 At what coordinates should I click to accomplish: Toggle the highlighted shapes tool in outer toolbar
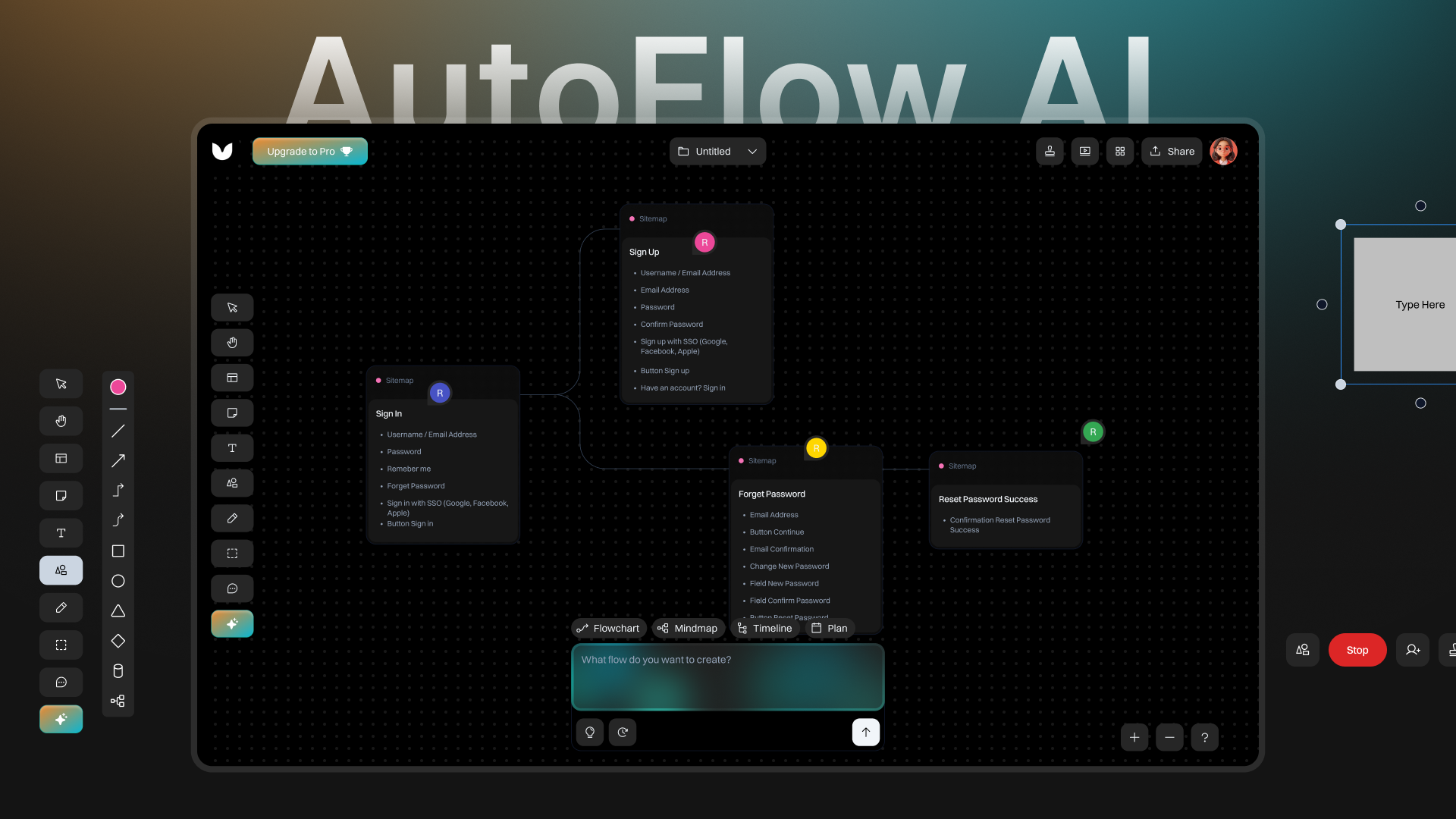[x=61, y=570]
